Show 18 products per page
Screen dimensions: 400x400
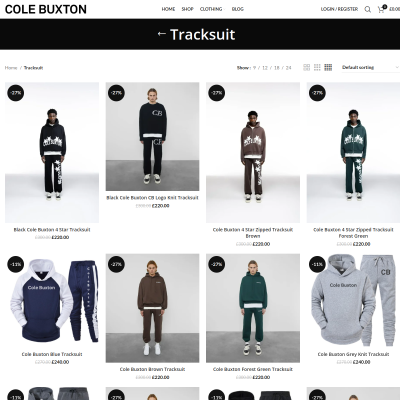coord(277,68)
